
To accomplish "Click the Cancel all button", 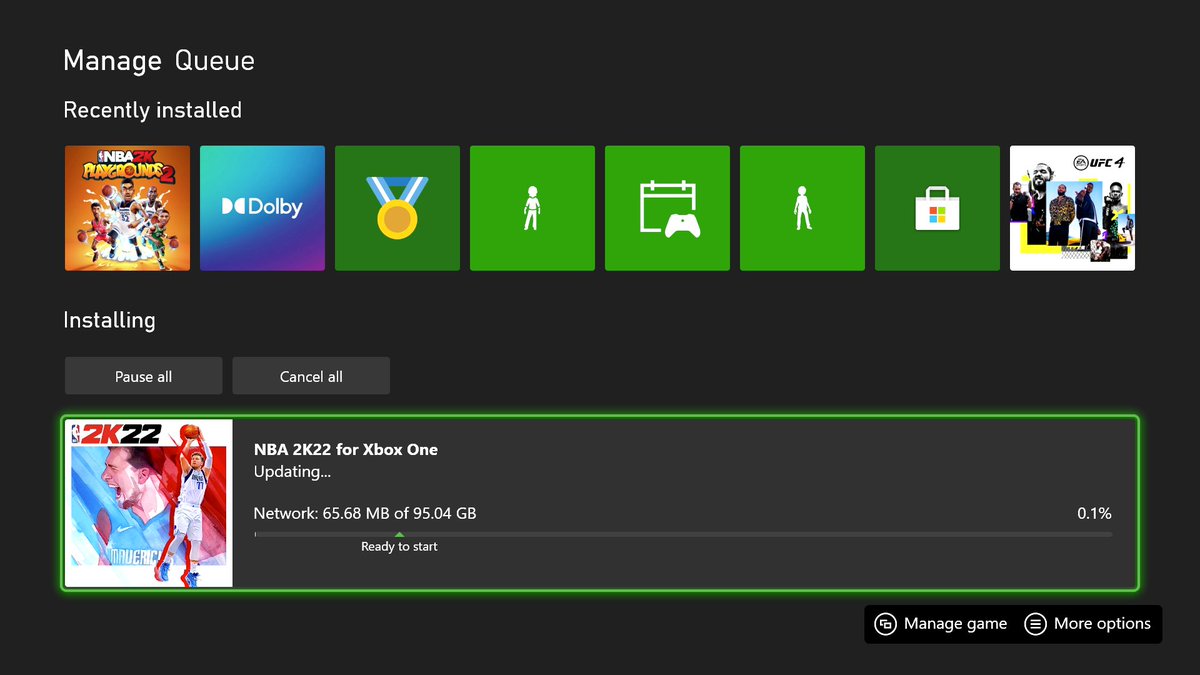I will pyautogui.click(x=311, y=376).
